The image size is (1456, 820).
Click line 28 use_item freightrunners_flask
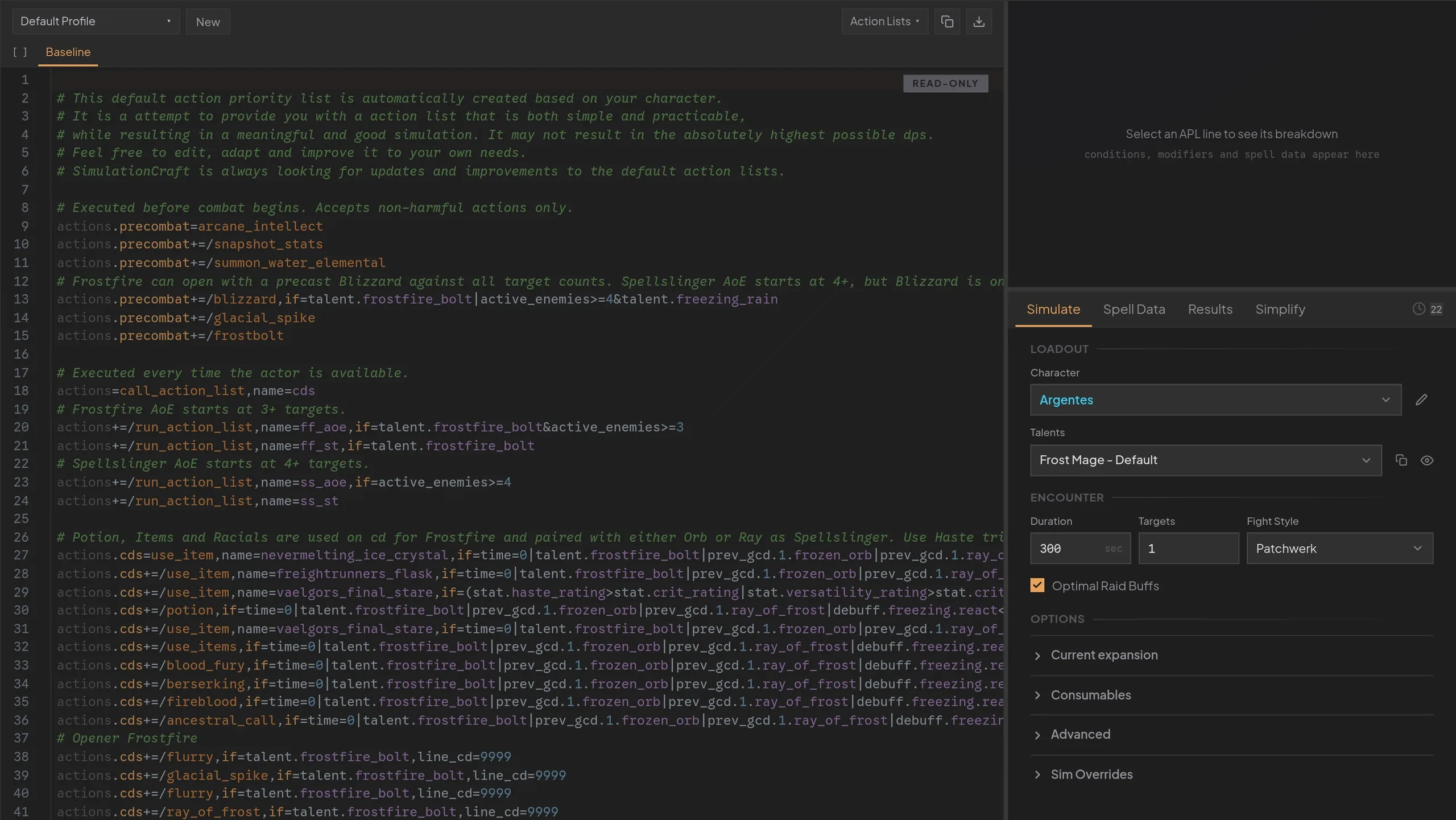tap(530, 574)
